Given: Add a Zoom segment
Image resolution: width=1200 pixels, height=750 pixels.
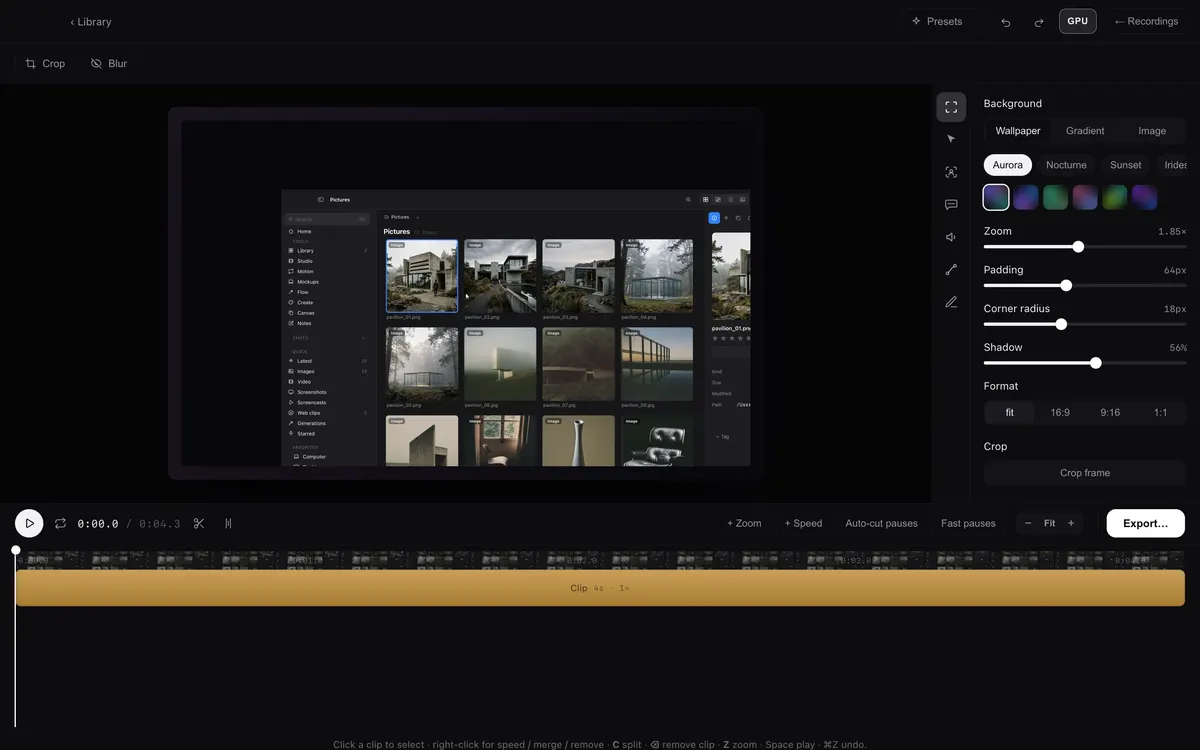Looking at the screenshot, I should tap(744, 523).
